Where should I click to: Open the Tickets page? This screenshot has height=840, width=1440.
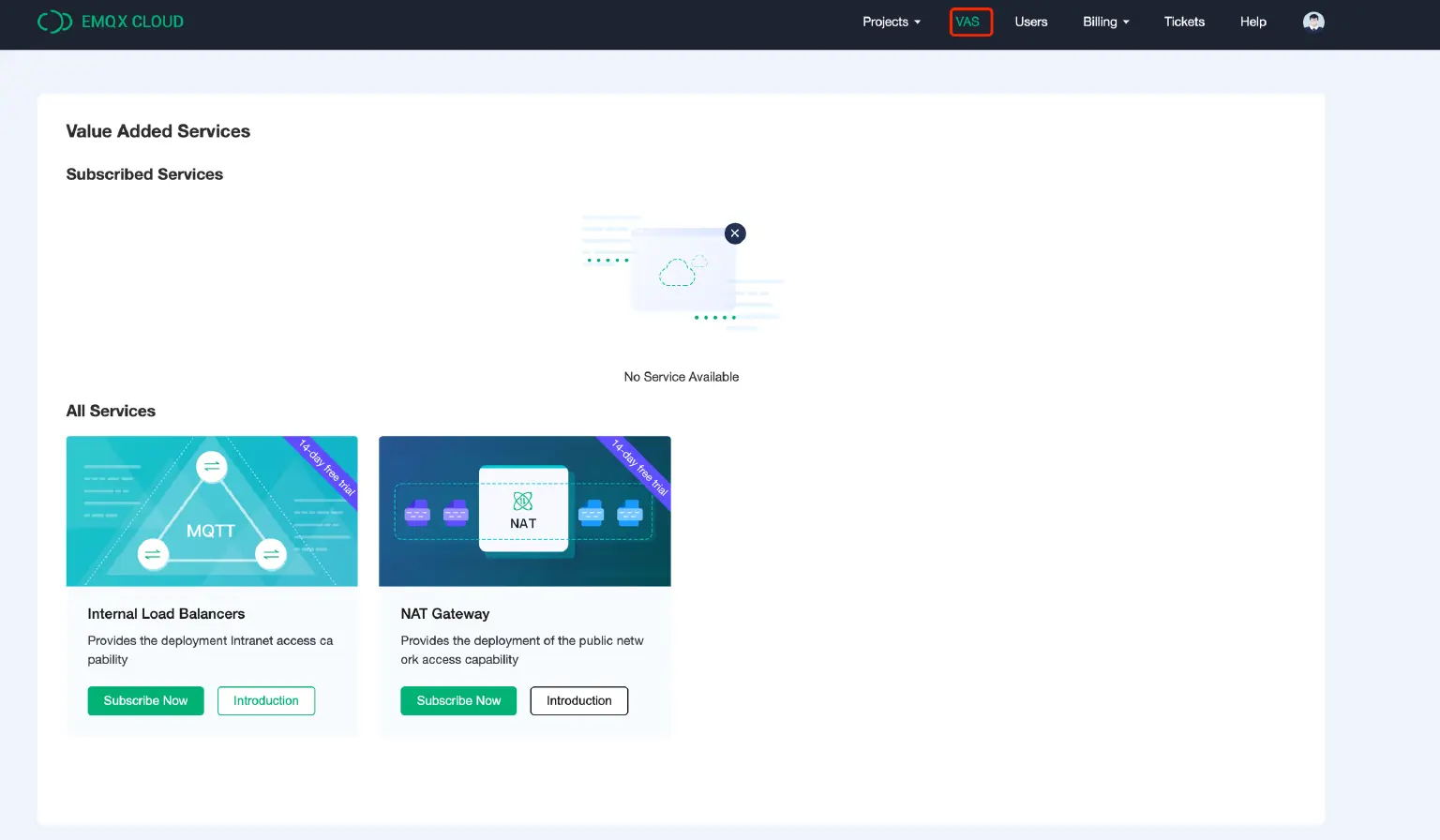1183,22
